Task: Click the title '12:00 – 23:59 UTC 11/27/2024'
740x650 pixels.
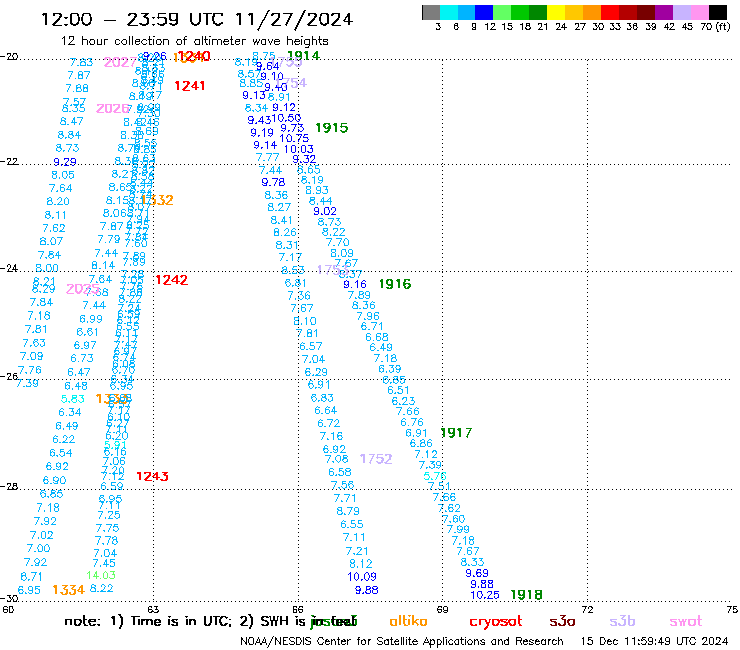Action: pos(197,20)
